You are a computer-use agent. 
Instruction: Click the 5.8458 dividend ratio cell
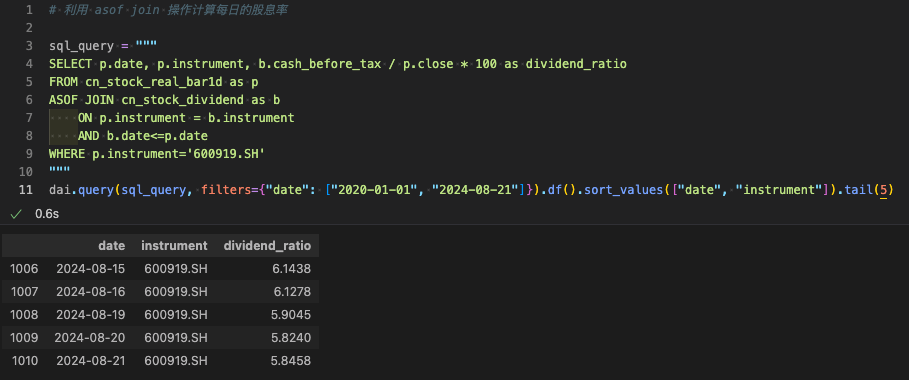[x=290, y=361]
